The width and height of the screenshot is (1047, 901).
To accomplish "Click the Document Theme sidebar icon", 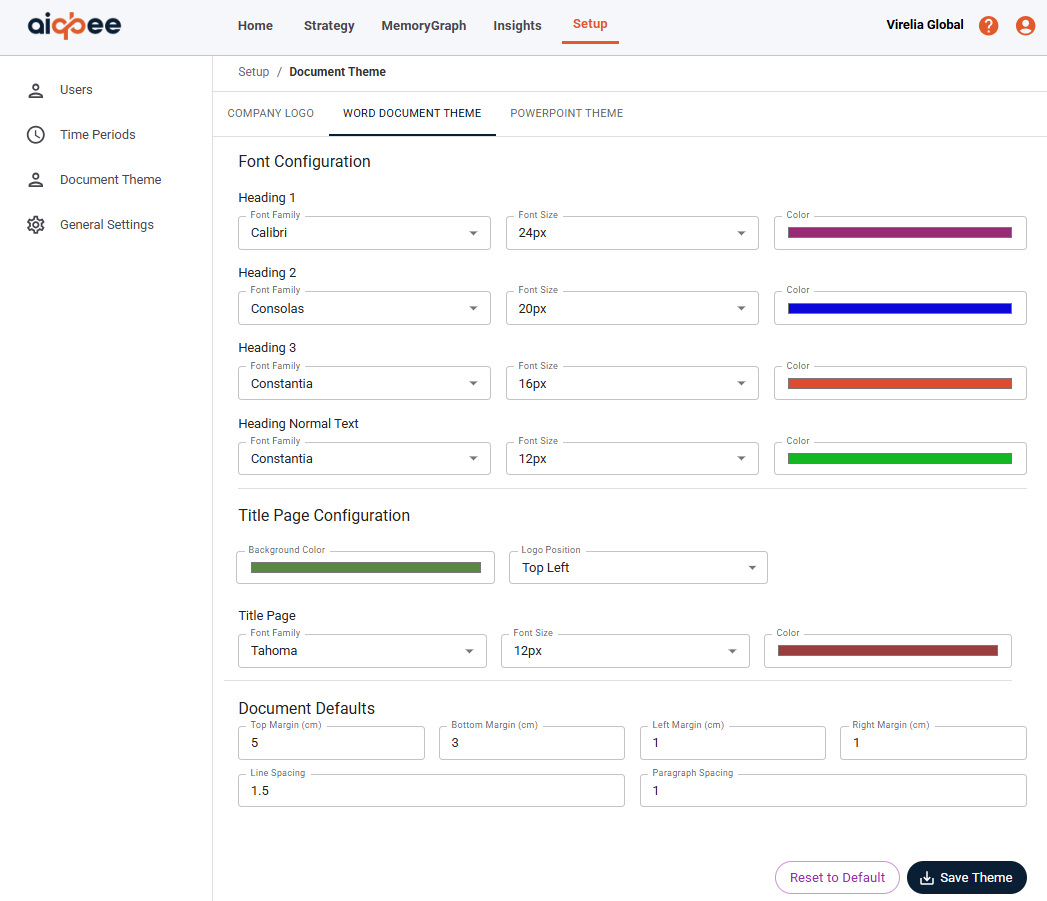I will pyautogui.click(x=36, y=180).
